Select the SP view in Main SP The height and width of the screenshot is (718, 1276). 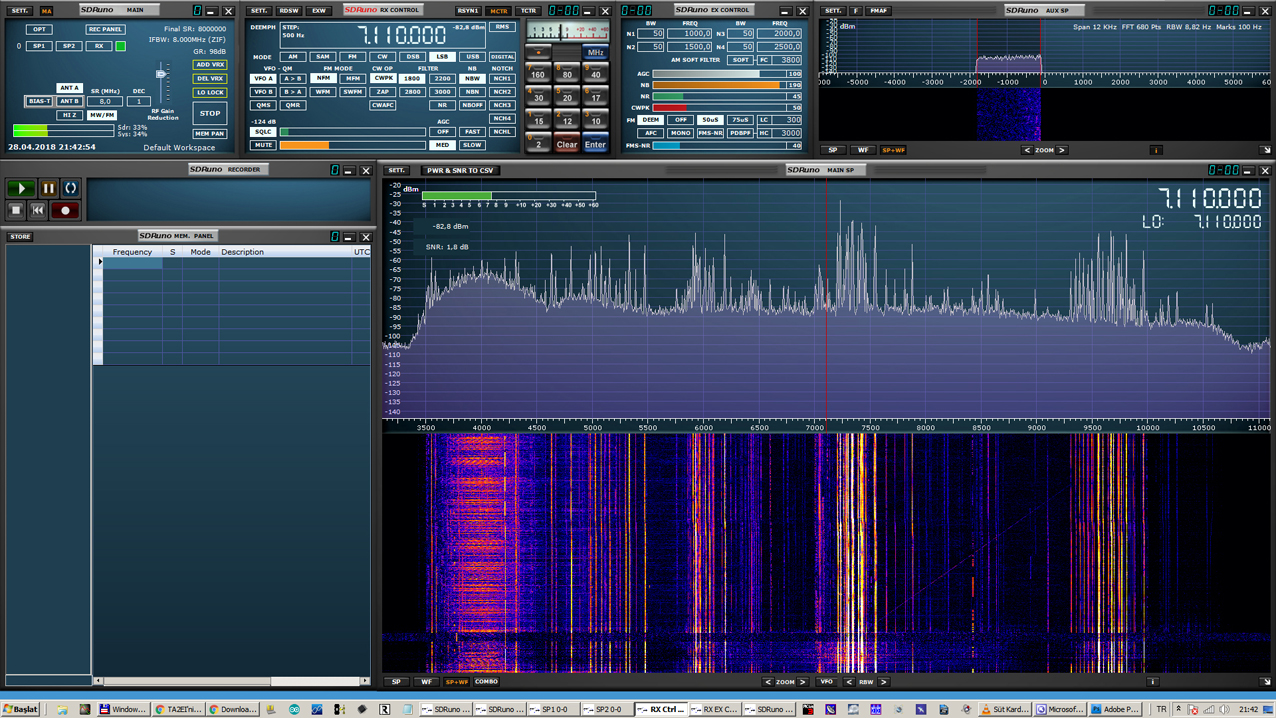pyautogui.click(x=397, y=682)
